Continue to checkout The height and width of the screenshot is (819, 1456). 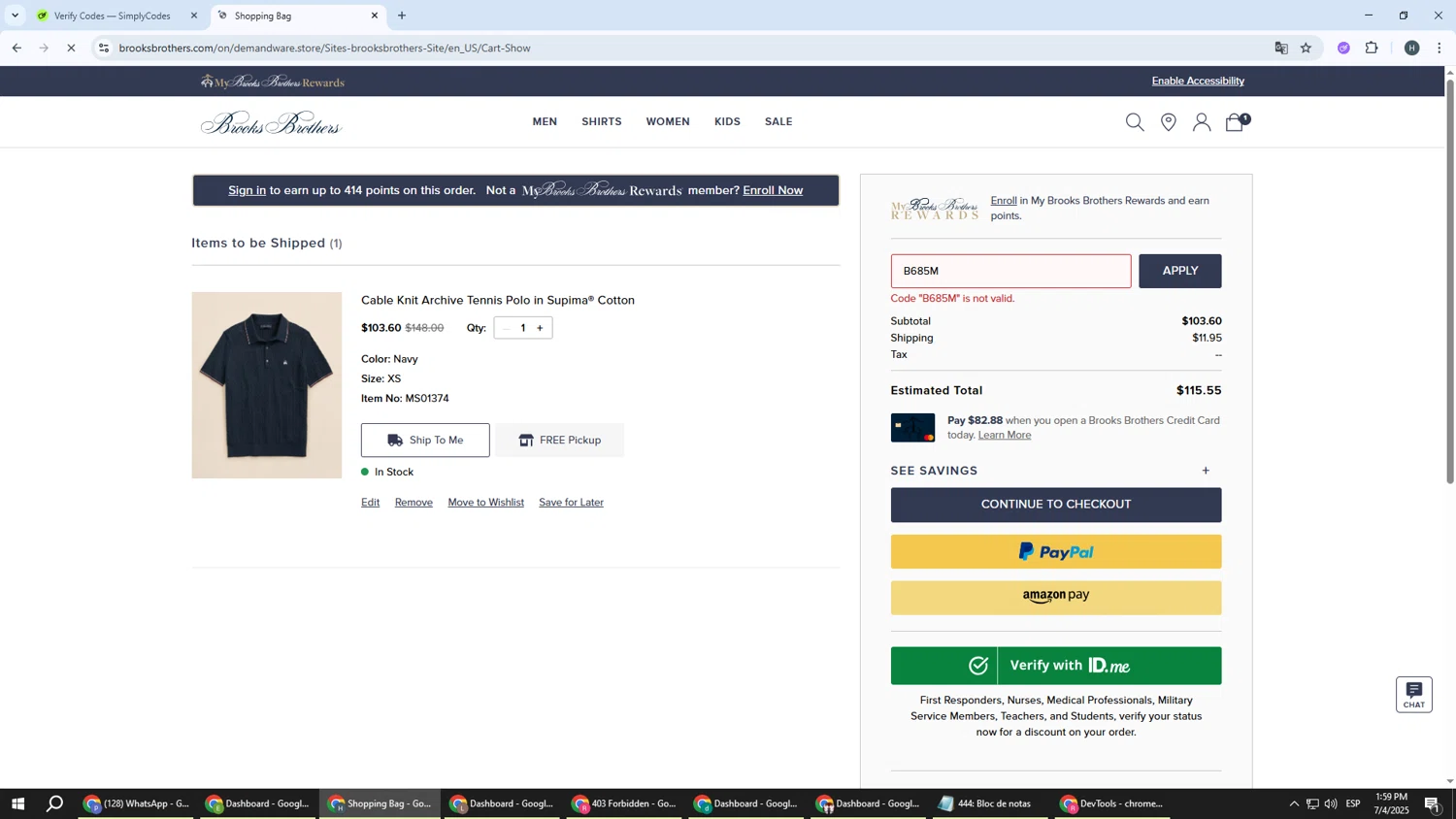click(1056, 505)
